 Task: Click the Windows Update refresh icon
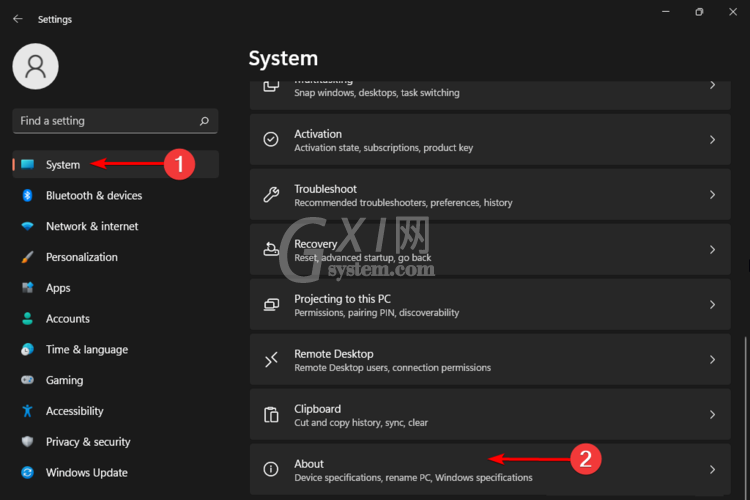coord(27,472)
